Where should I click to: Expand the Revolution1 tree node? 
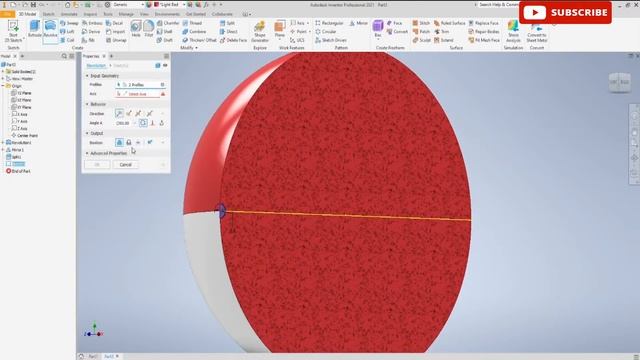(3, 143)
